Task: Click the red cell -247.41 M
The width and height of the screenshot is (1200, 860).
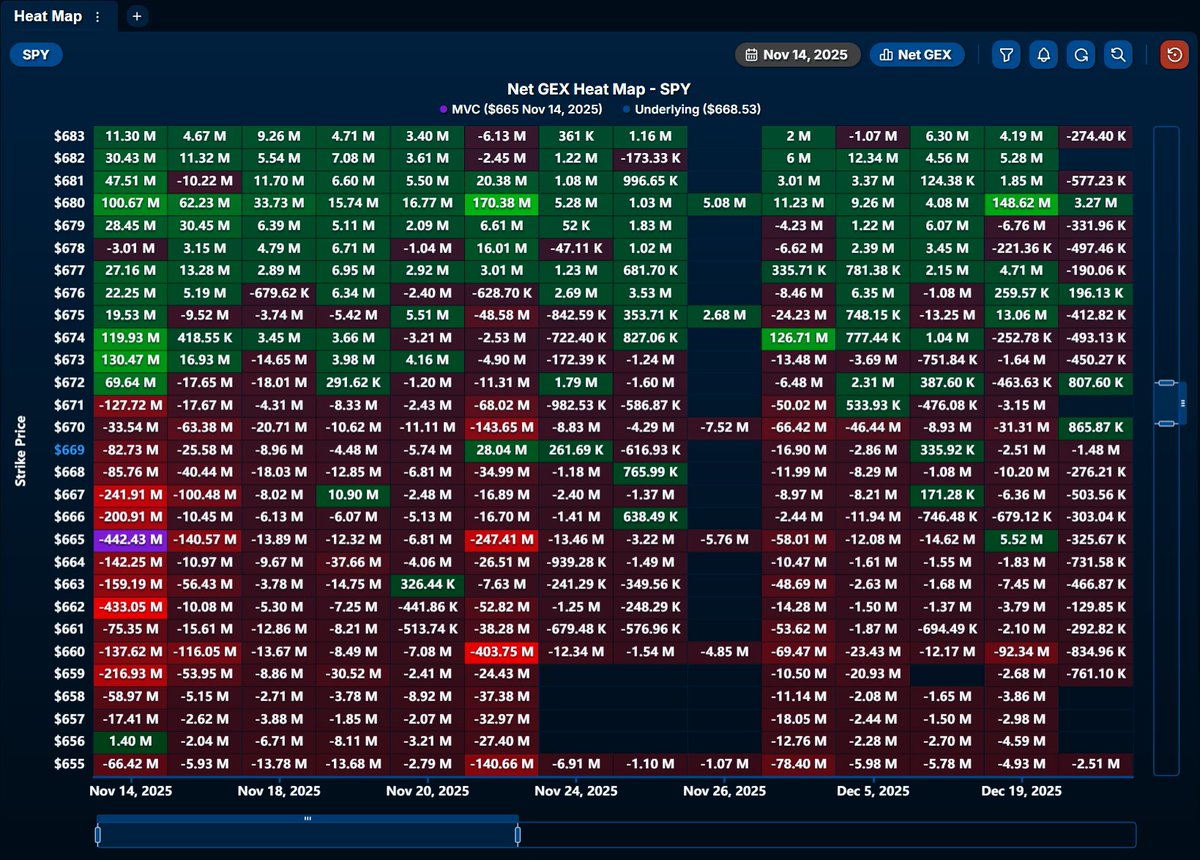Action: (500, 540)
